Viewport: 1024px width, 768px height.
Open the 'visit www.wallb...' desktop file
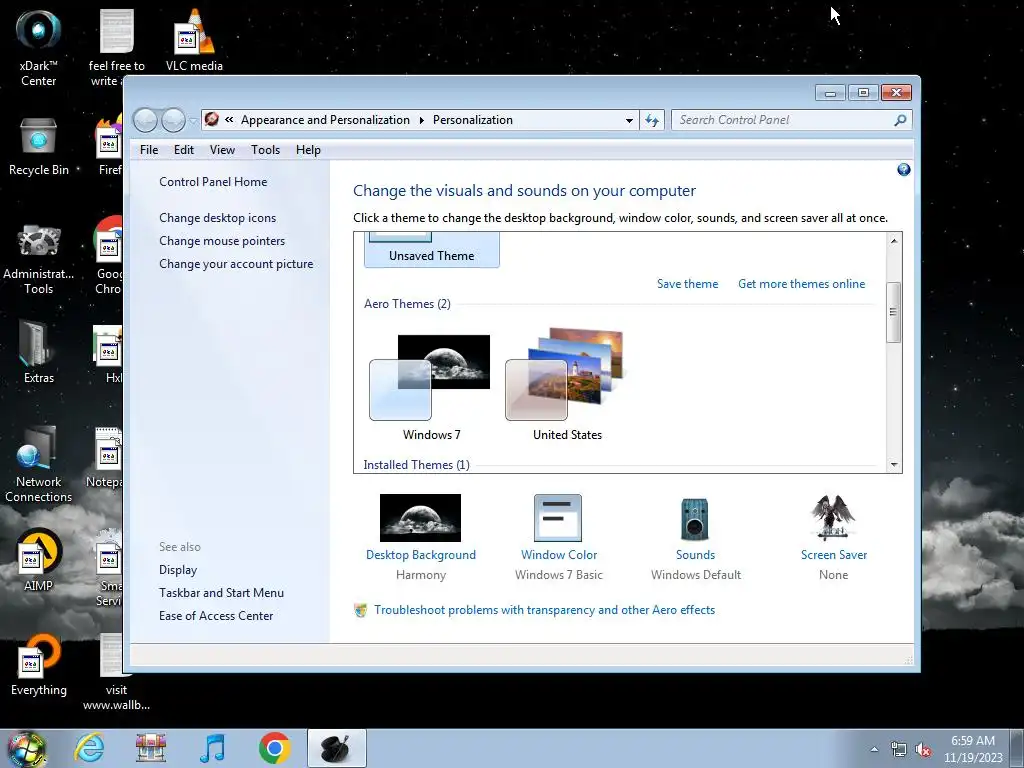tap(116, 673)
